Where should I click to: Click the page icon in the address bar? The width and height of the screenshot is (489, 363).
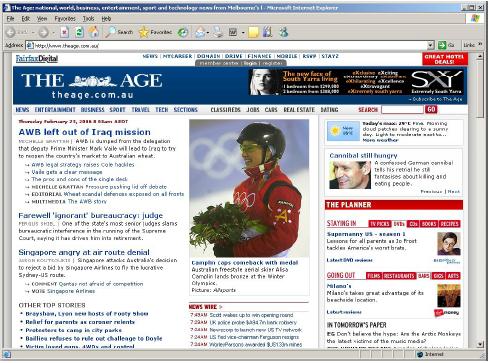pyautogui.click(x=30, y=46)
